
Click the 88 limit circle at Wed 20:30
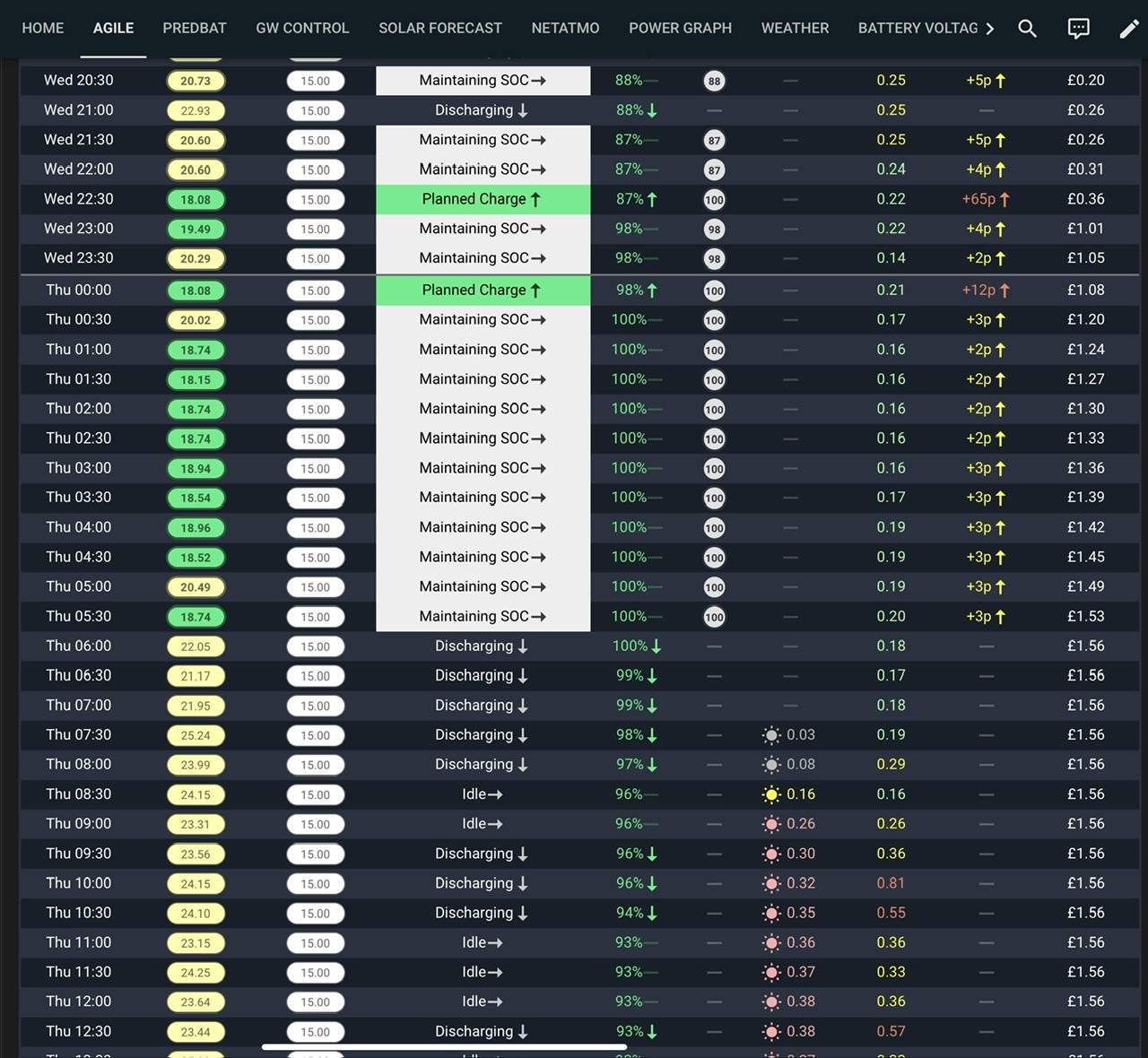click(714, 81)
